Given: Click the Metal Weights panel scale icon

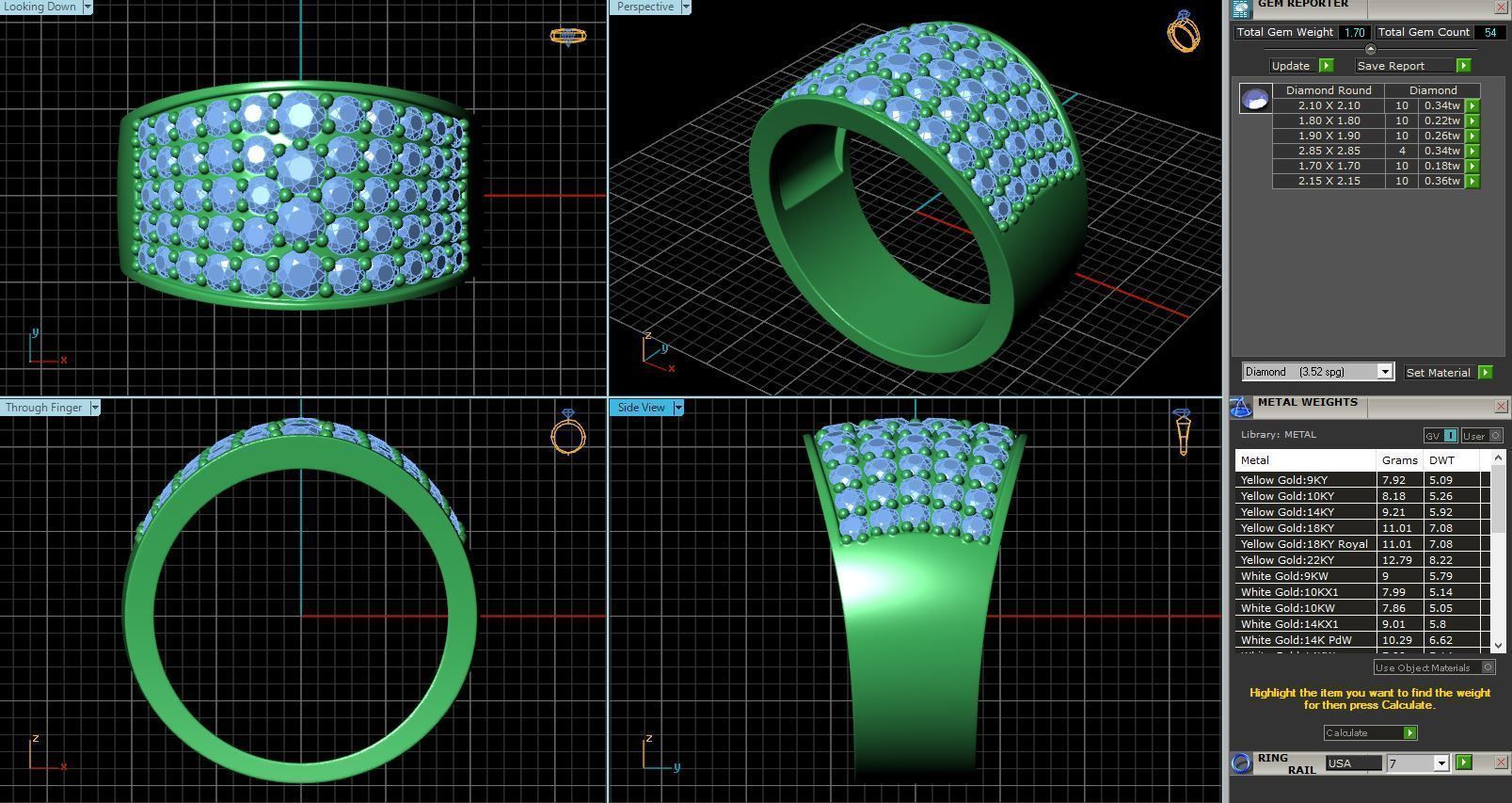Looking at the screenshot, I should click(1241, 406).
